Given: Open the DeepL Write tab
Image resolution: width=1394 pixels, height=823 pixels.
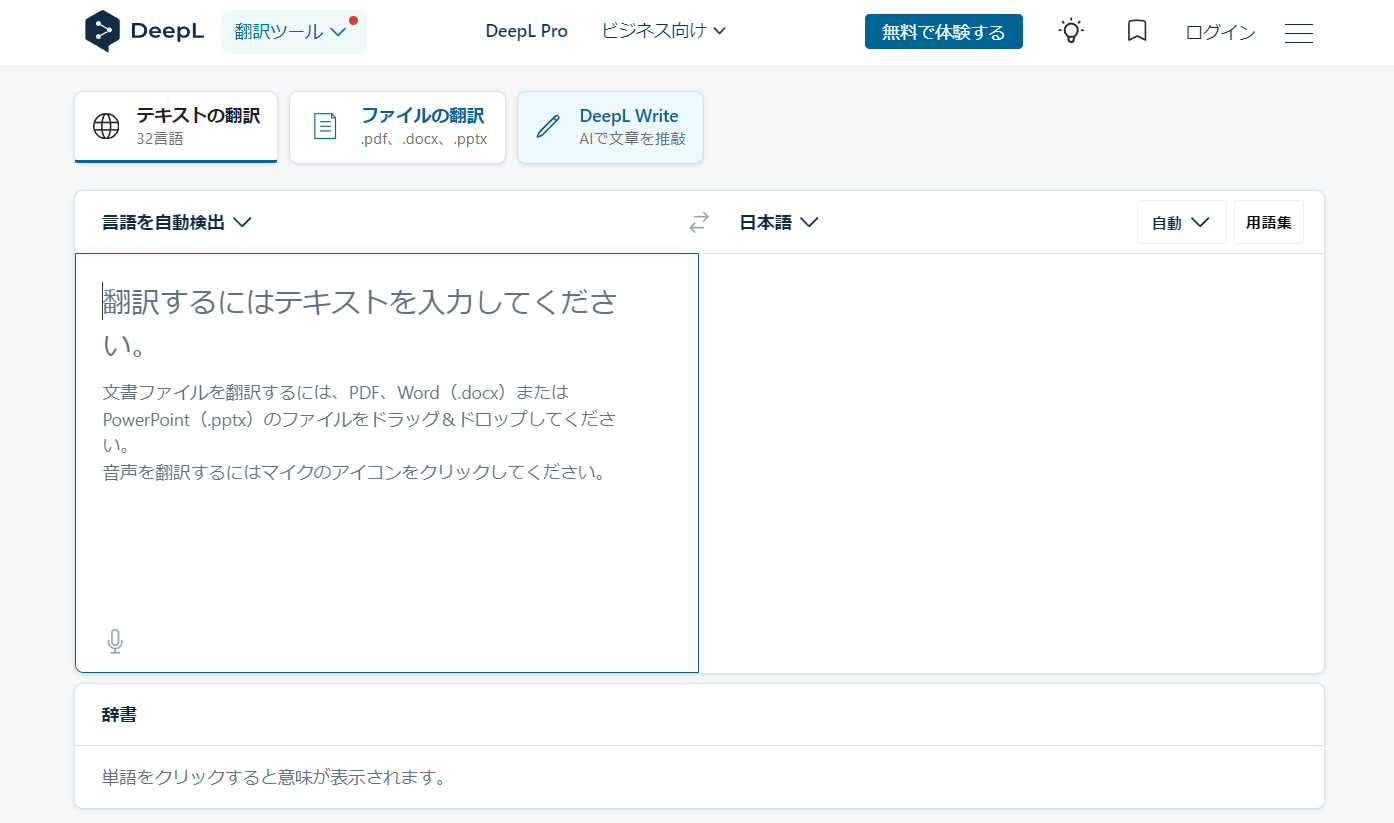Looking at the screenshot, I should pyautogui.click(x=610, y=127).
